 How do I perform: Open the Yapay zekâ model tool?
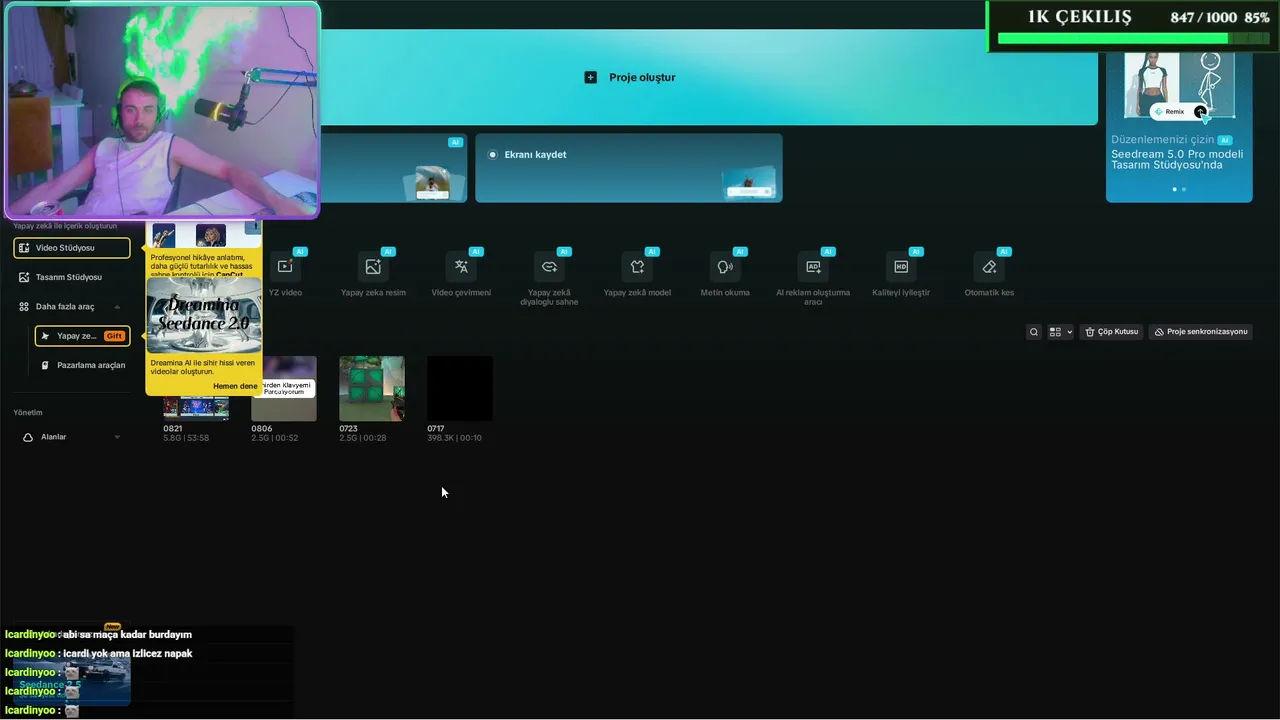(637, 267)
